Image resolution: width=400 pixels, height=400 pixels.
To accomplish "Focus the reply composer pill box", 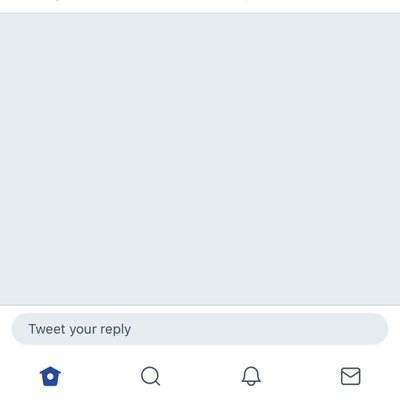I will point(200,329).
